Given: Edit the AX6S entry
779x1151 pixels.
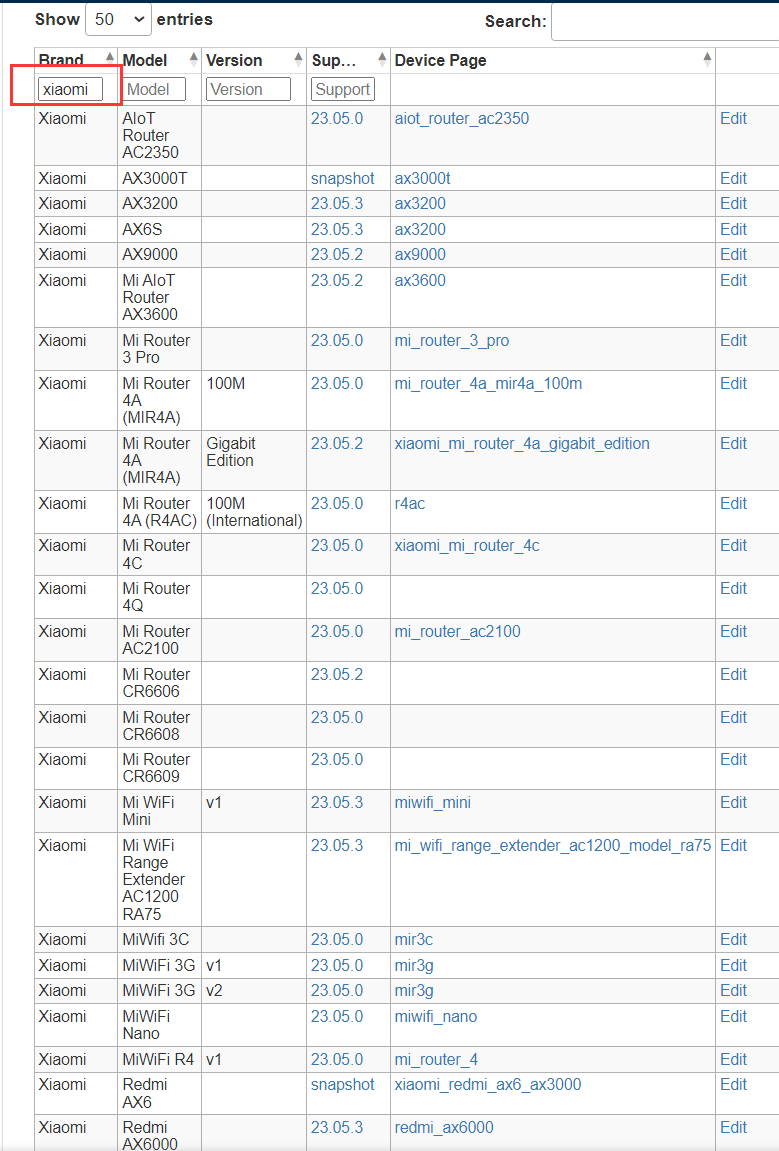Looking at the screenshot, I should click(733, 229).
